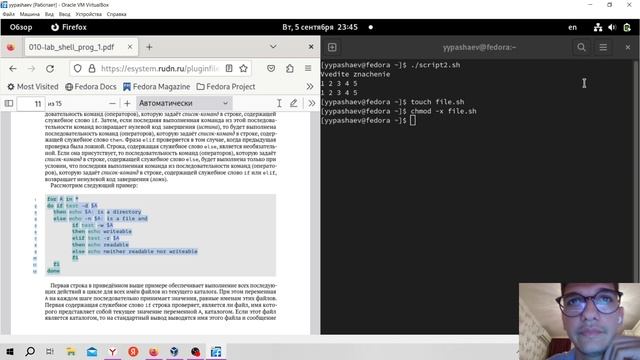Viewport: 640px width, 360px height.
Task: Open Fedora Docs bookmark
Action: tap(91, 87)
